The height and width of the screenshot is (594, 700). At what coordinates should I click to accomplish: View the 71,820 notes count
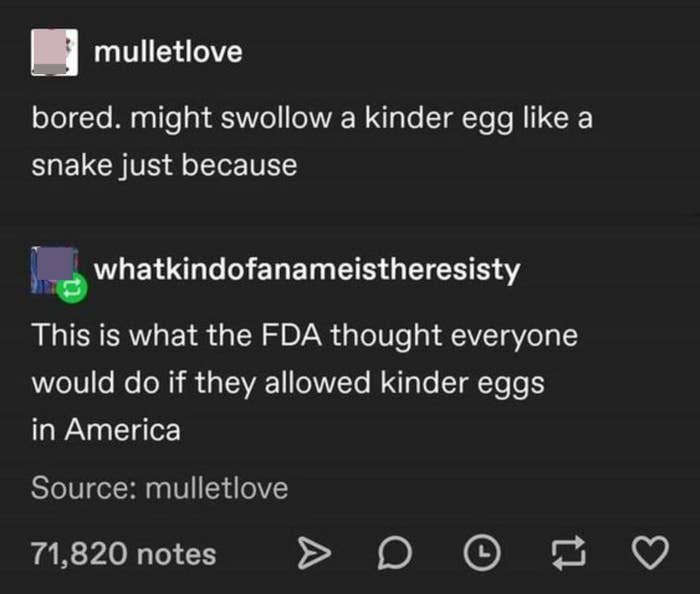coord(124,554)
